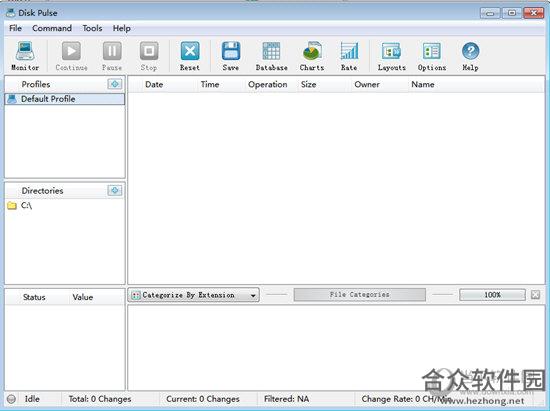Viewport: 550px width, 411px height.
Task: Click the File Categories button
Action: 360,295
